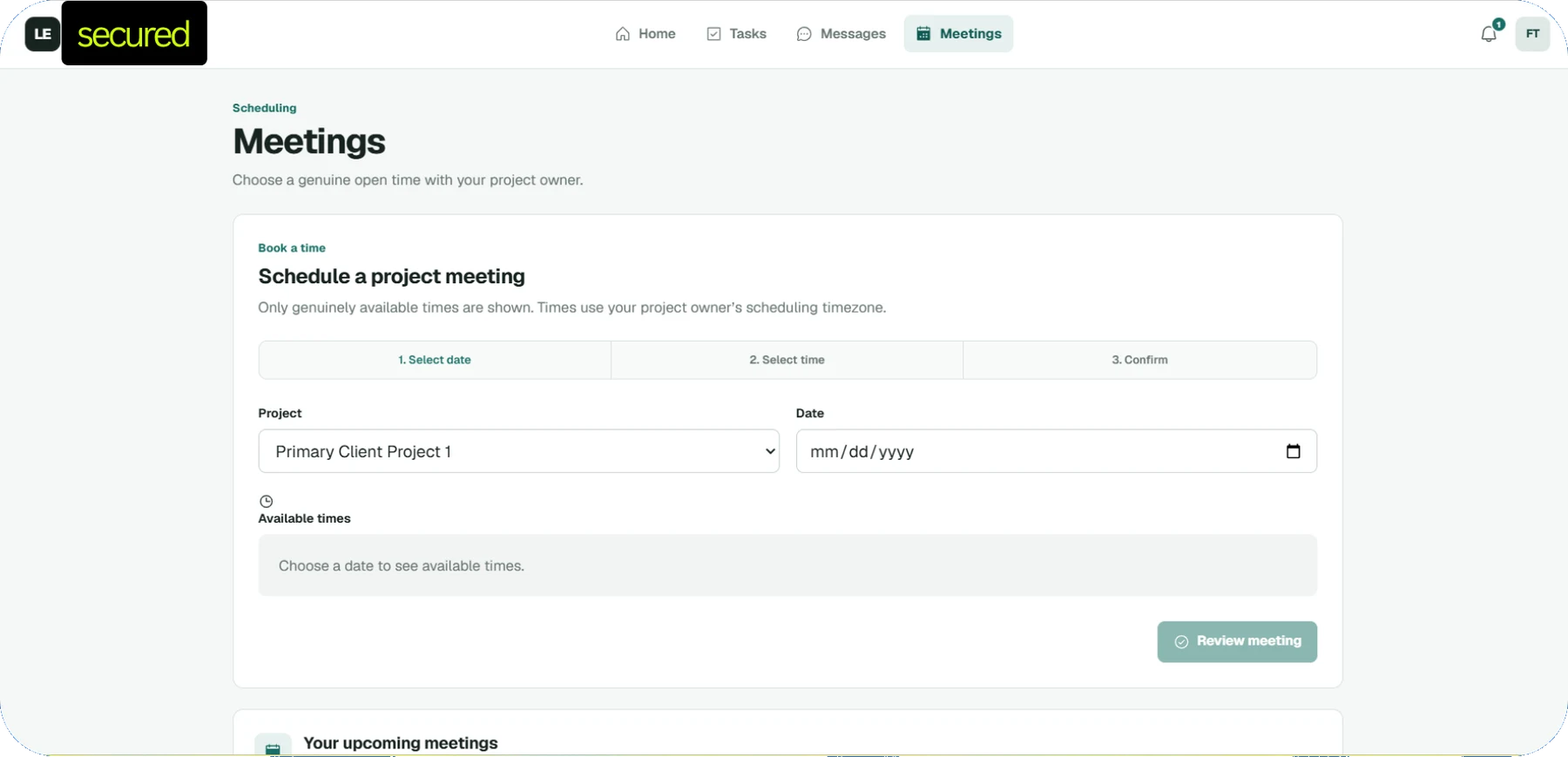Click the Book a time label
The height and width of the screenshot is (757, 1568).
[292, 248]
